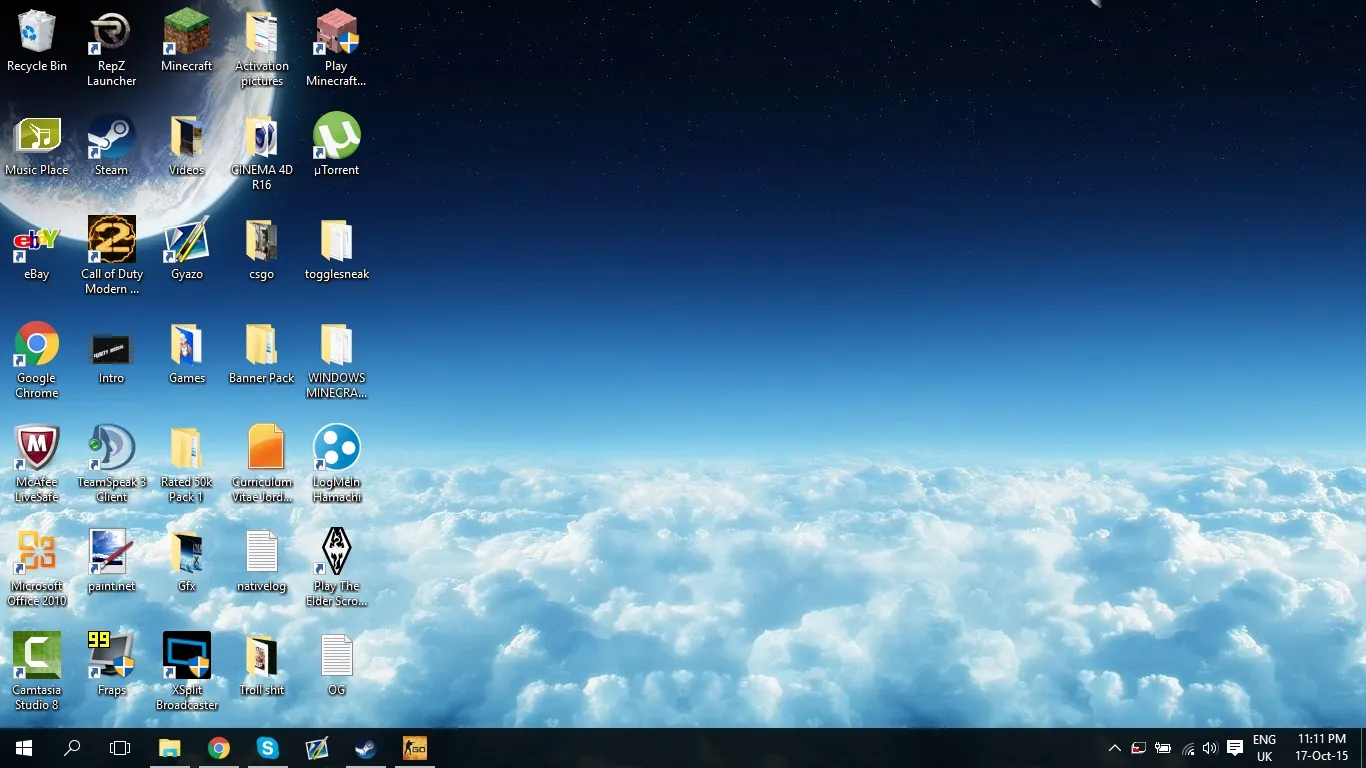The height and width of the screenshot is (768, 1366).
Task: Click the Rated 50k Pack 1 folder
Action: click(x=187, y=464)
